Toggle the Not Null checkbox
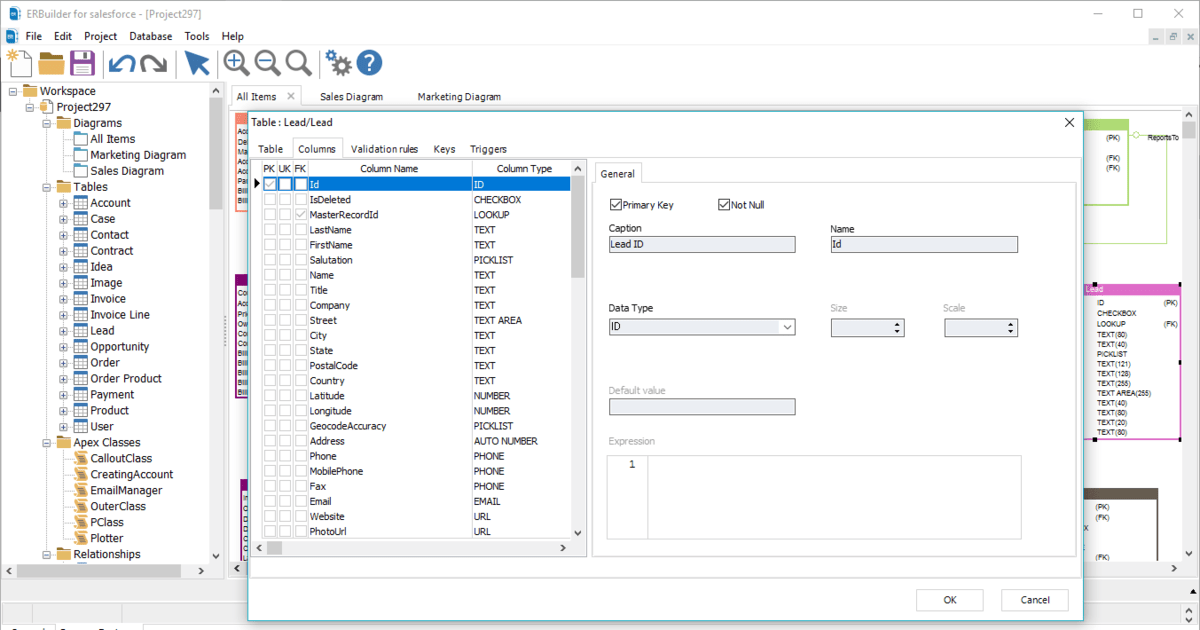This screenshot has height=630, width=1200. 724,205
